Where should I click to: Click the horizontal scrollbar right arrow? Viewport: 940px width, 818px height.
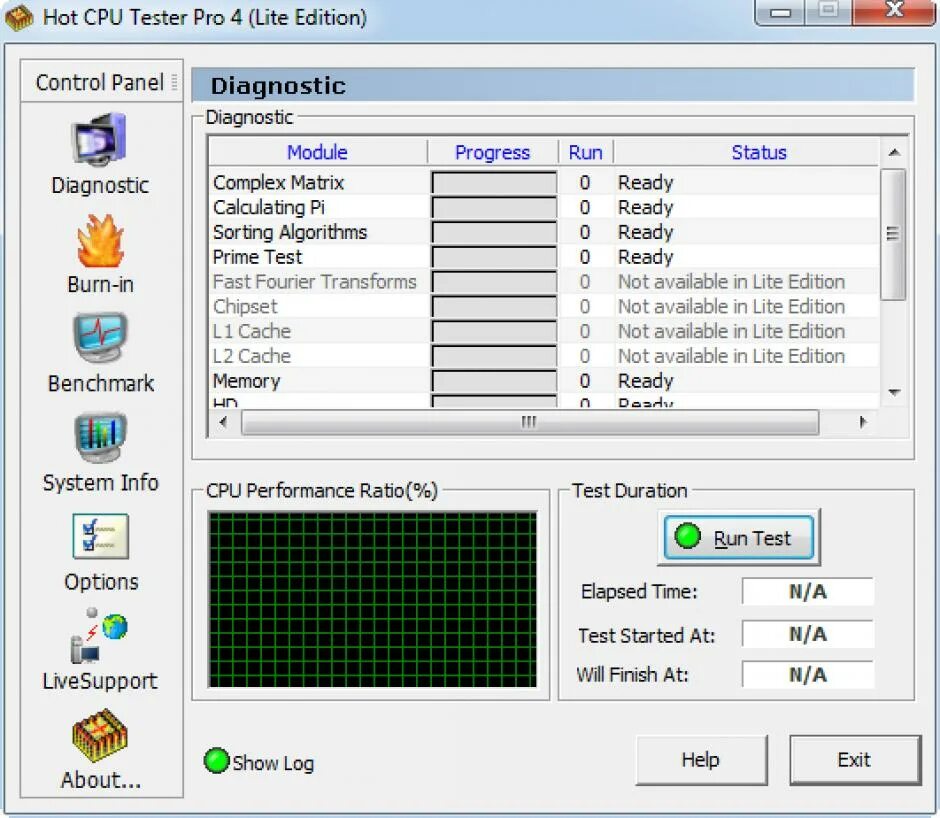tap(863, 422)
